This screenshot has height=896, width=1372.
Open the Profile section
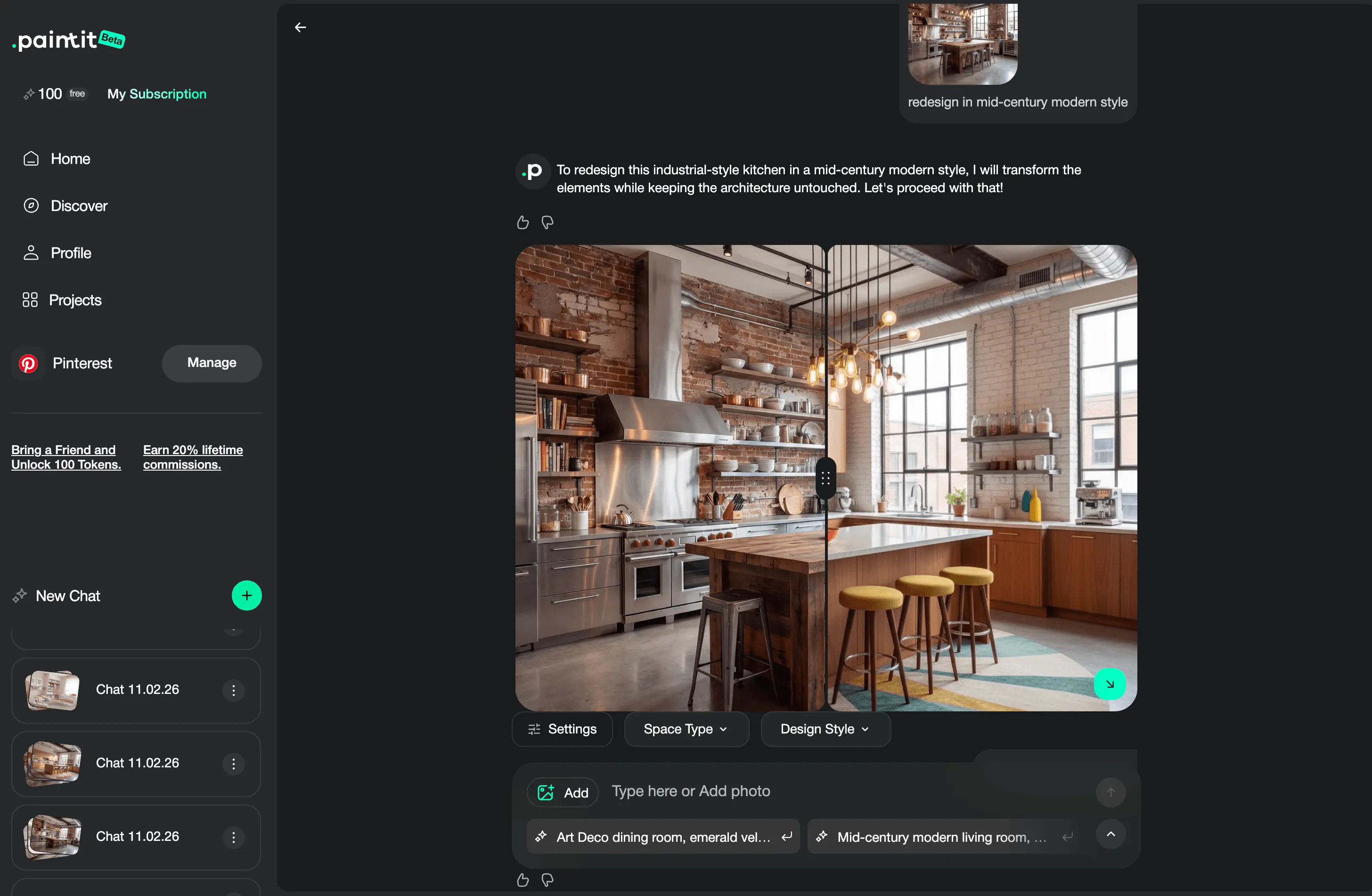tap(57, 253)
